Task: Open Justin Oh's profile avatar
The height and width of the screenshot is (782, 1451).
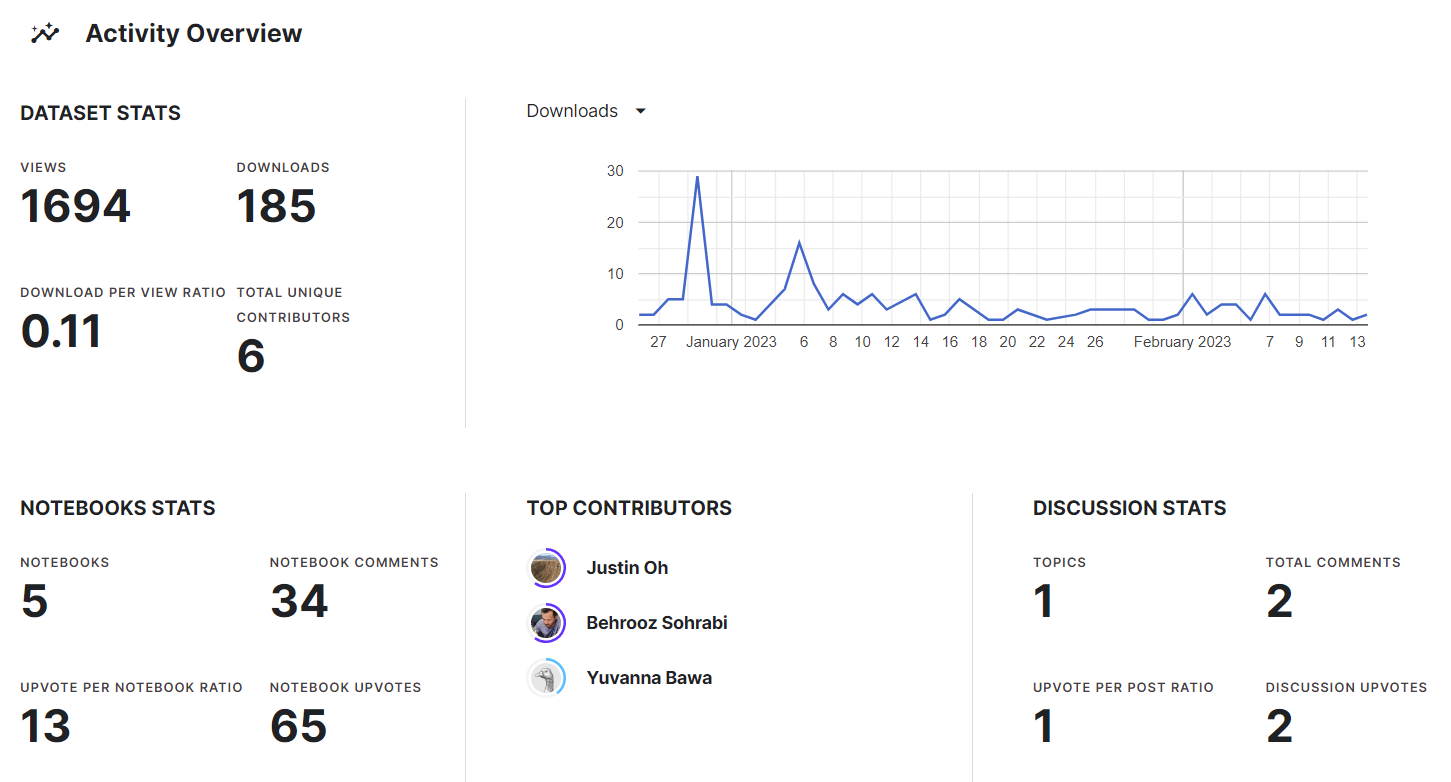Action: click(x=547, y=568)
